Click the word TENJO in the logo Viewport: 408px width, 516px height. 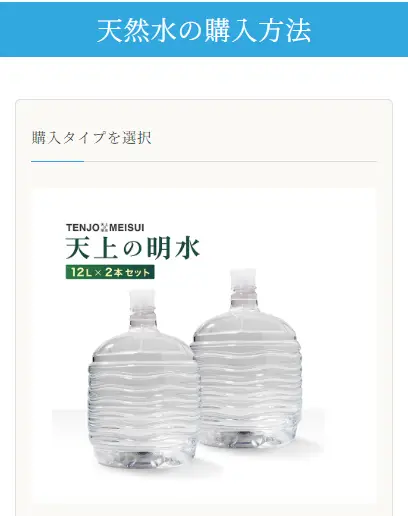click(82, 228)
